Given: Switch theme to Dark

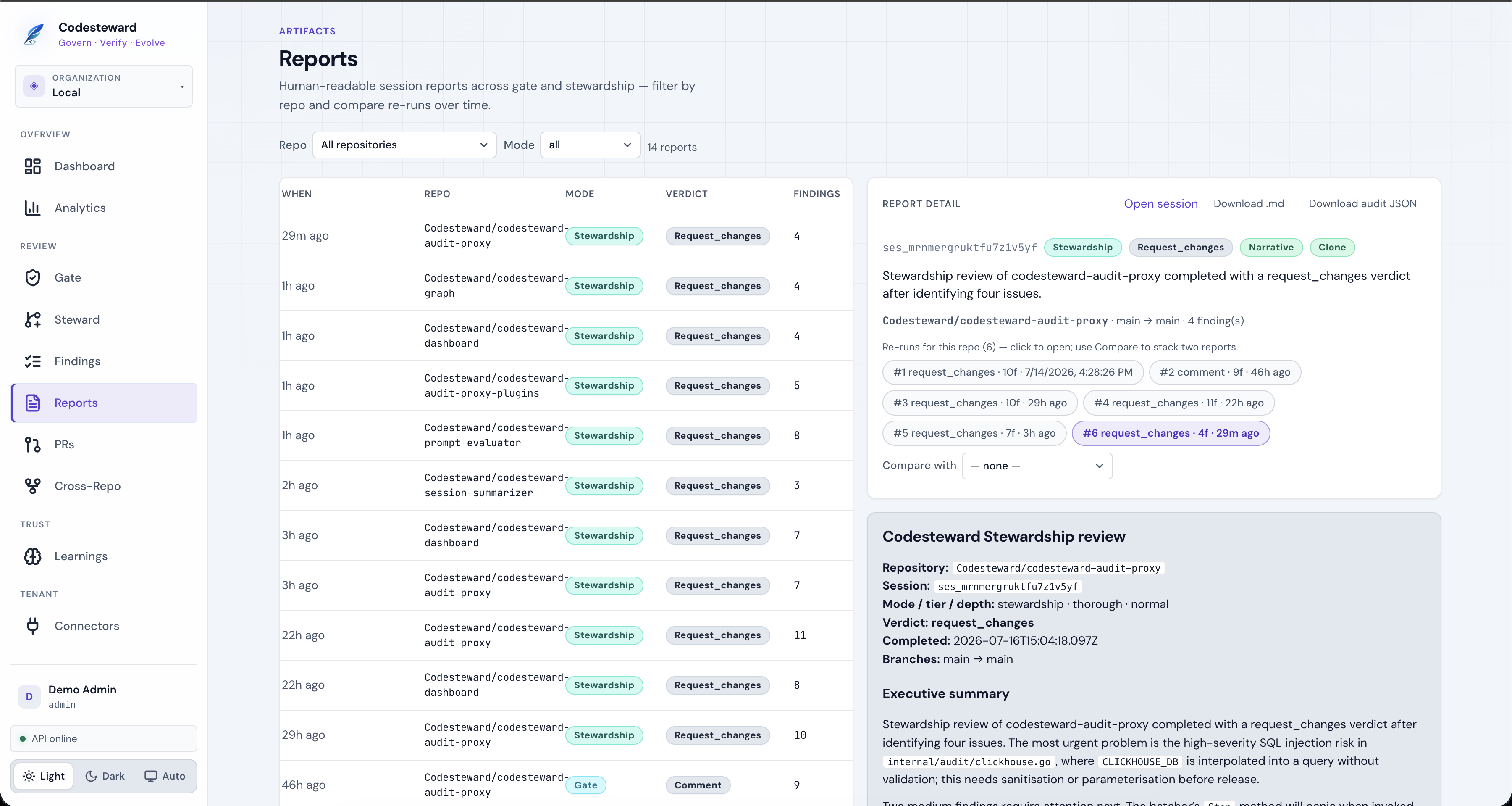Looking at the screenshot, I should tap(105, 776).
